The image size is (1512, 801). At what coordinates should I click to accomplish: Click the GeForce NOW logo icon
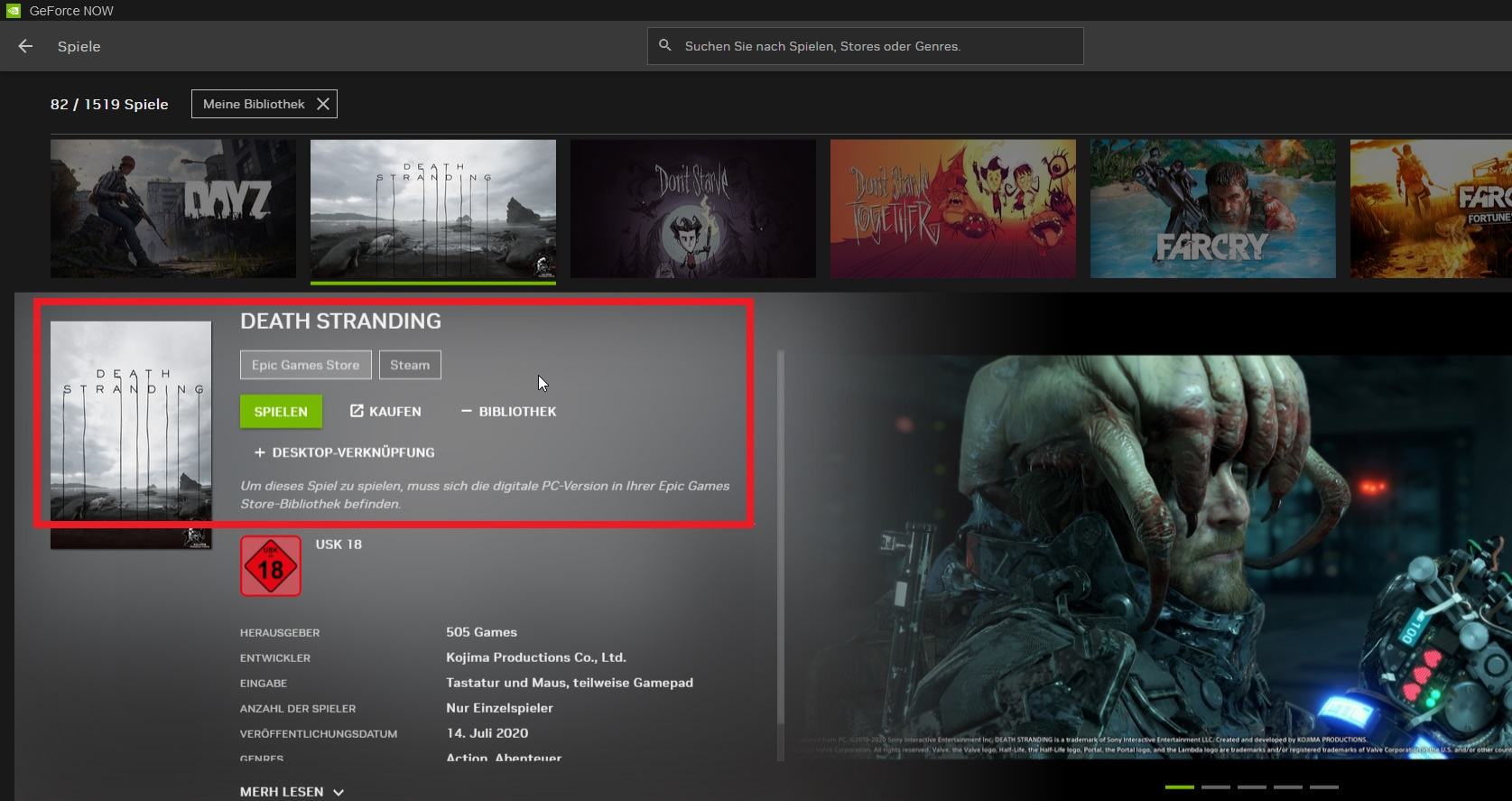(14, 11)
